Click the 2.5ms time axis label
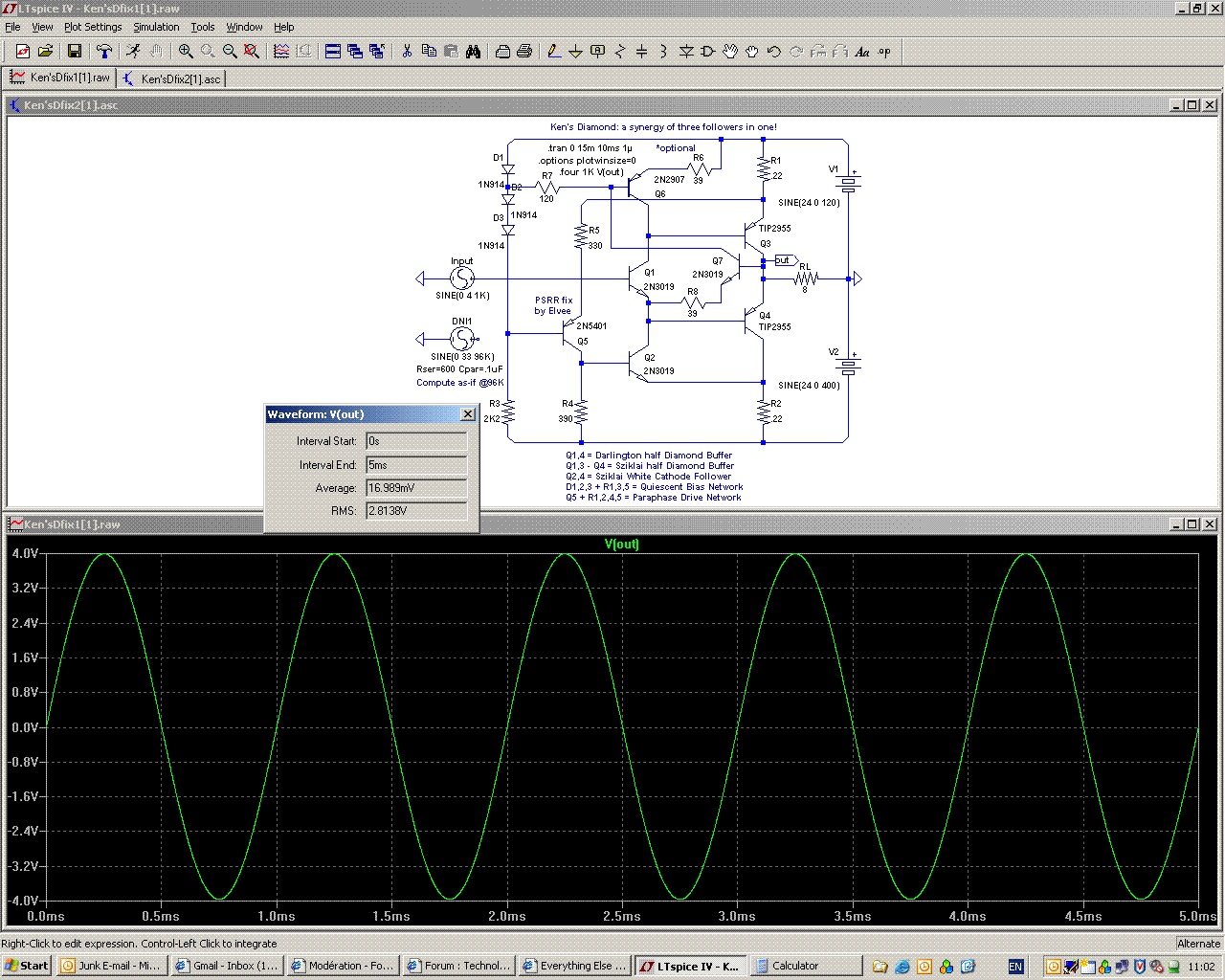Viewport: 1225px width, 980px height. [622, 916]
